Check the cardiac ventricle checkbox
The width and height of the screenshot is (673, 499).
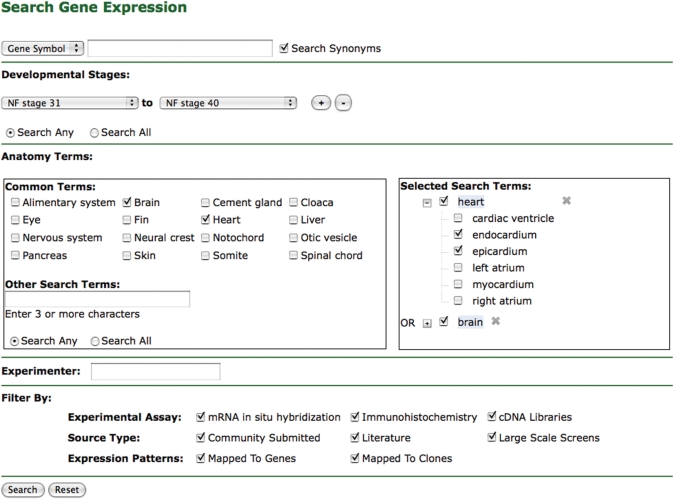point(457,218)
